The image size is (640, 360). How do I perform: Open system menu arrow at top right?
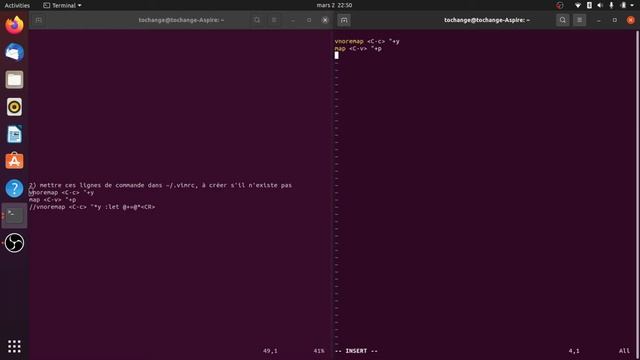pyautogui.click(x=632, y=5)
